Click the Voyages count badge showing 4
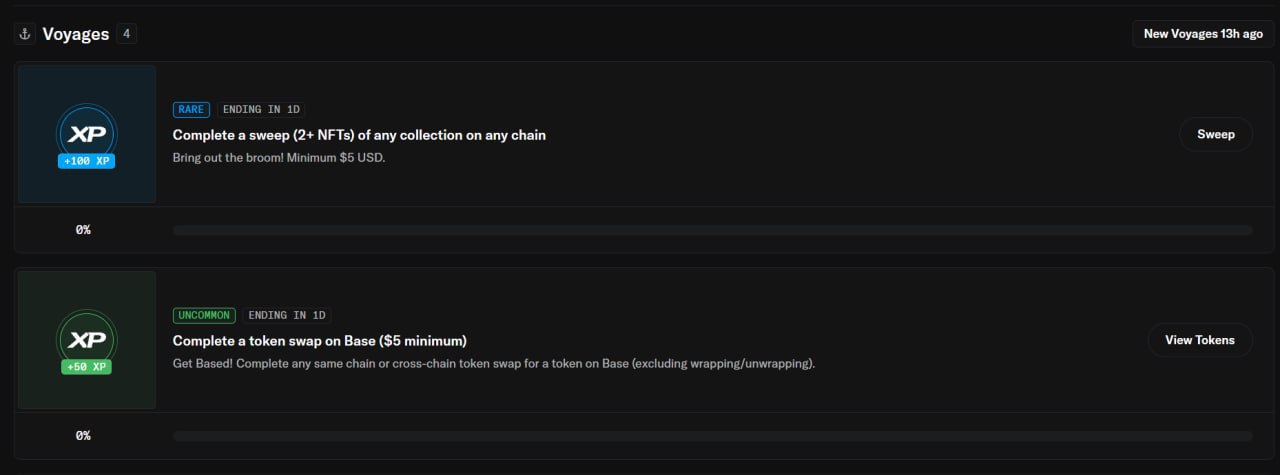This screenshot has height=475, width=1280. [126, 34]
